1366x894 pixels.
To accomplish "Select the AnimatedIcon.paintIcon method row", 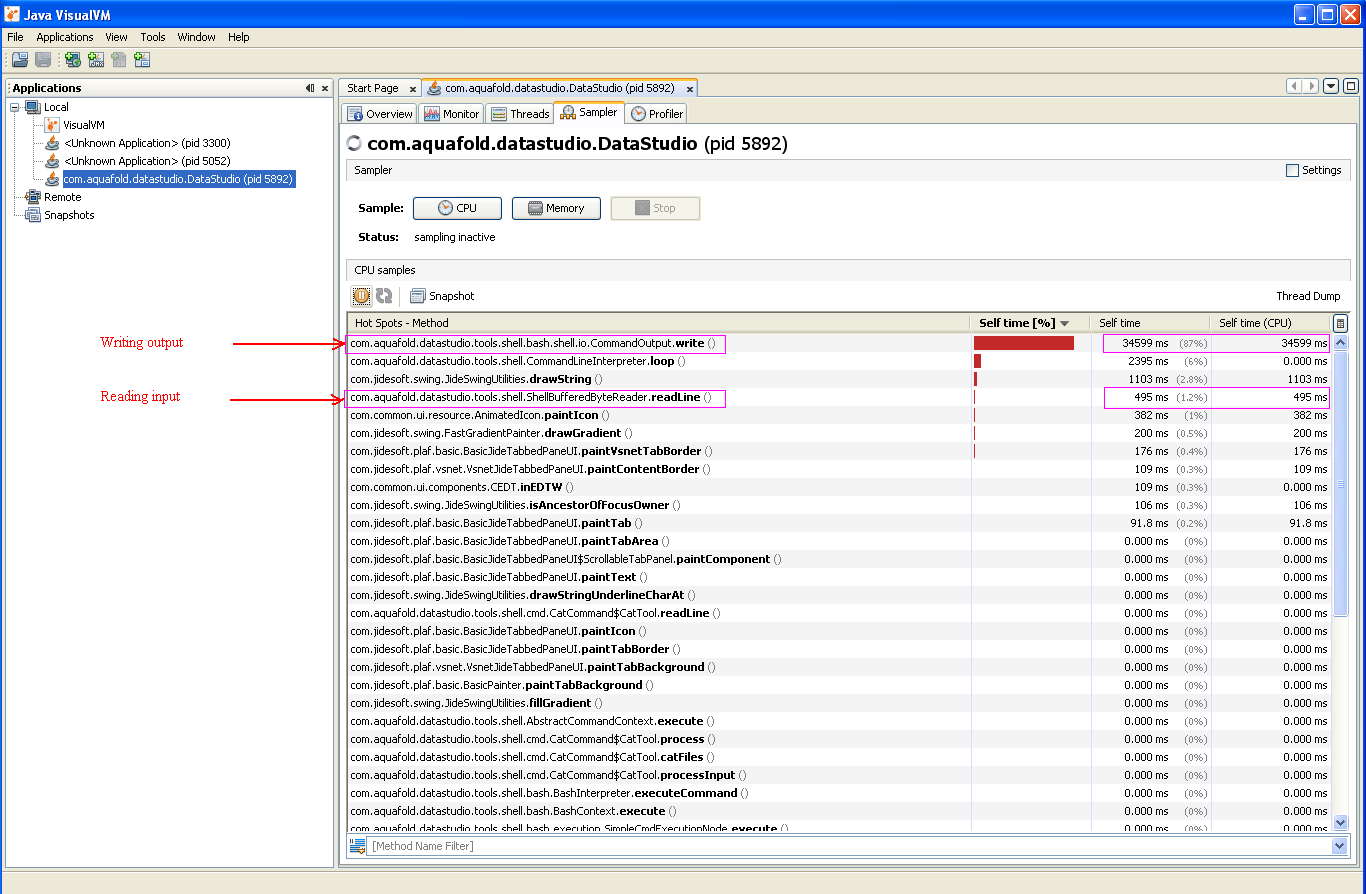I will (x=839, y=415).
